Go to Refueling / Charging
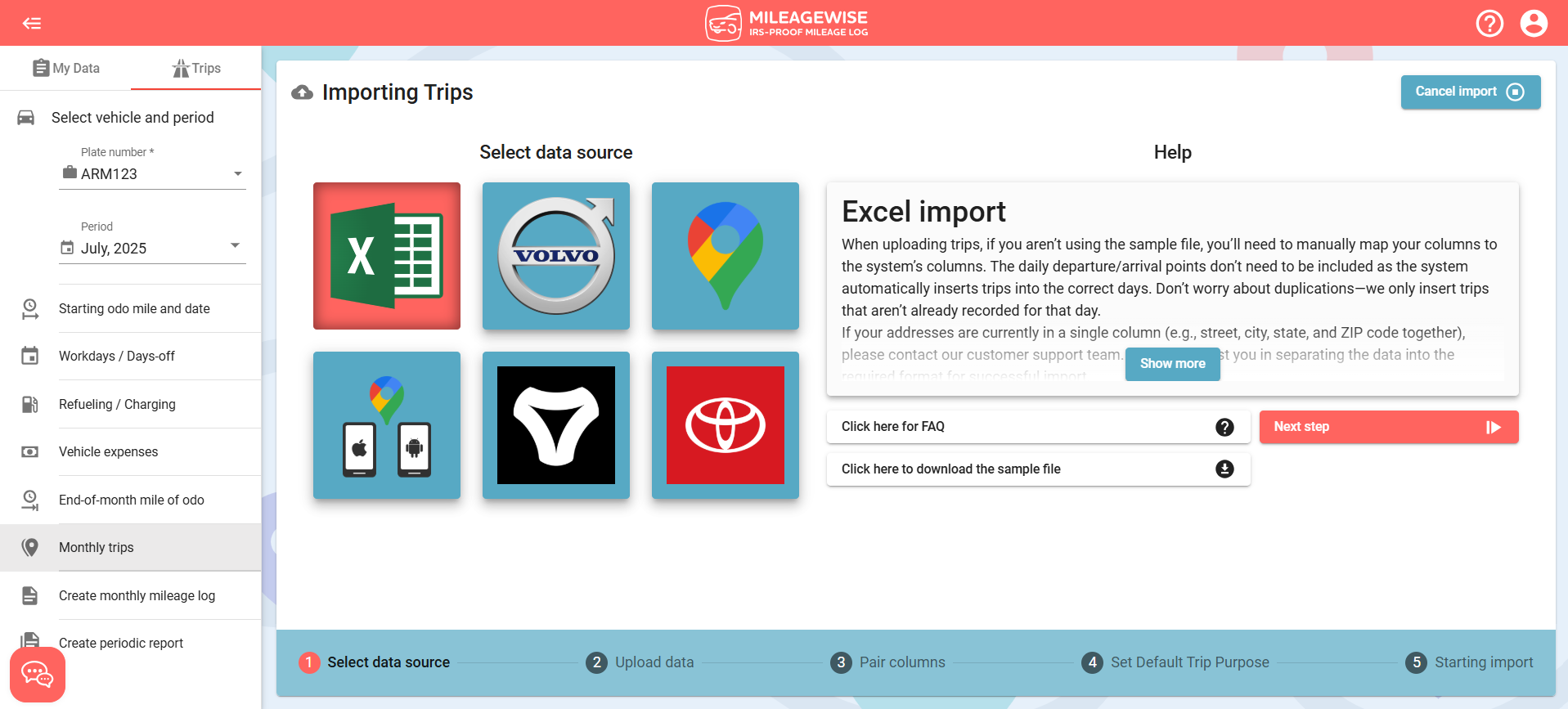 [x=131, y=404]
